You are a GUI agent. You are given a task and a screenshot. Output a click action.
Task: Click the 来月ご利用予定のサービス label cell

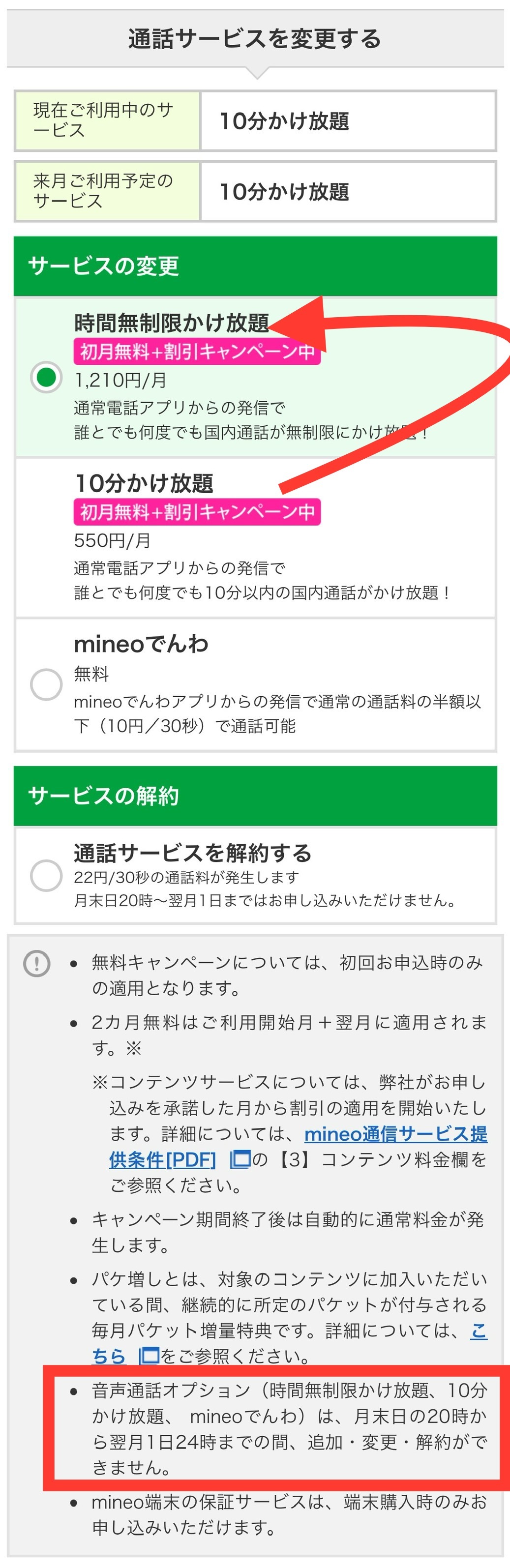coord(107,191)
